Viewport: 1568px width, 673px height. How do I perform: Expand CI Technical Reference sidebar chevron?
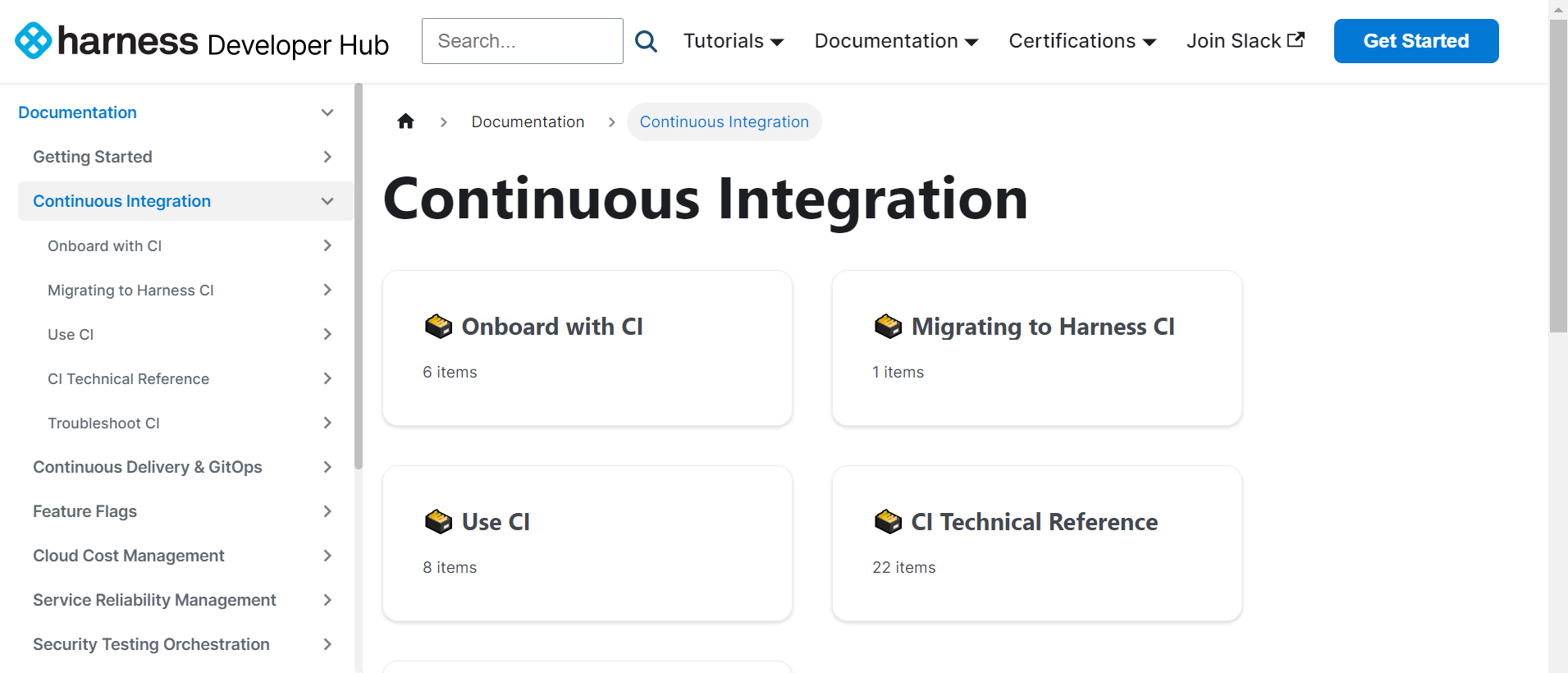(327, 378)
